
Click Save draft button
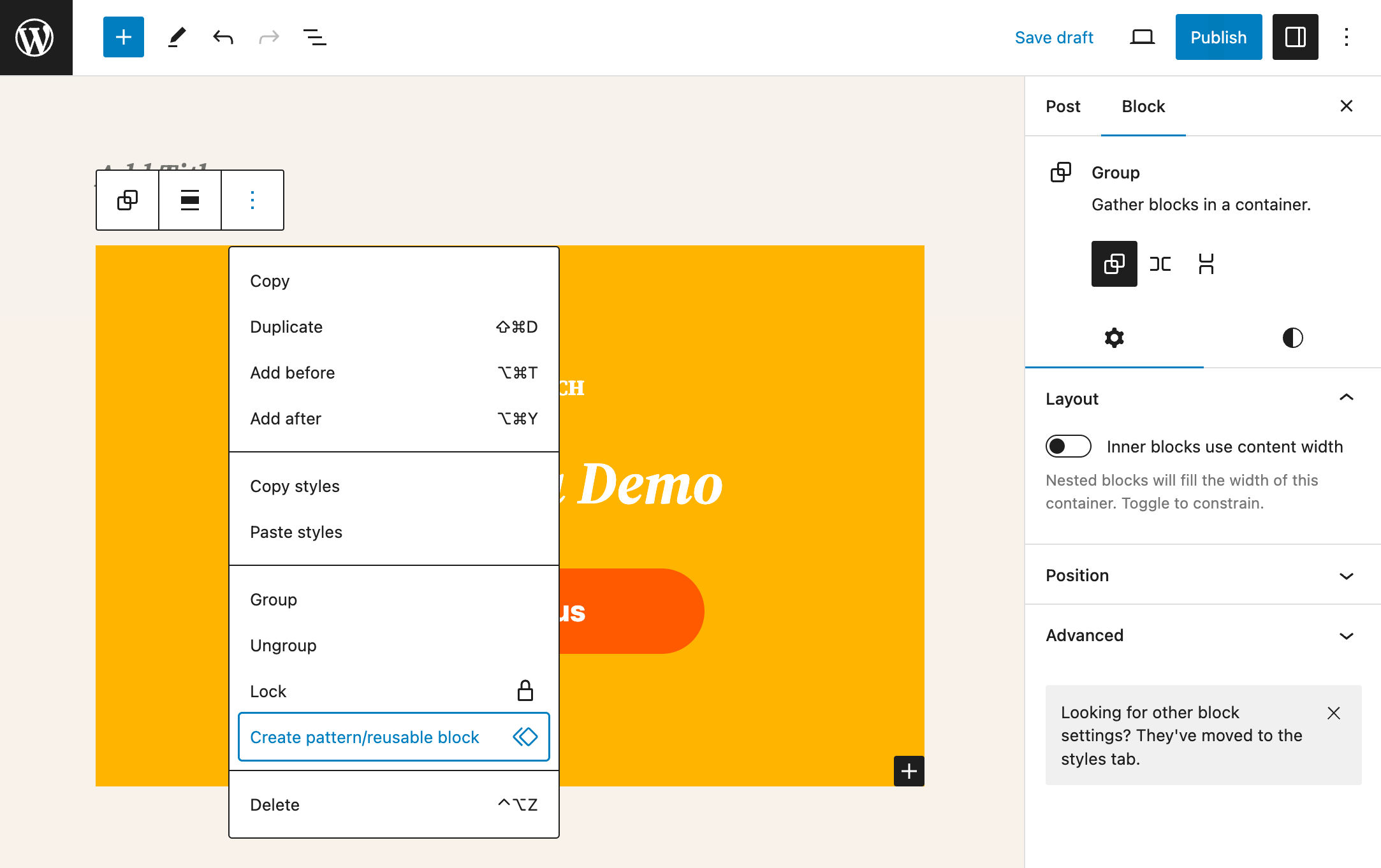click(1053, 37)
